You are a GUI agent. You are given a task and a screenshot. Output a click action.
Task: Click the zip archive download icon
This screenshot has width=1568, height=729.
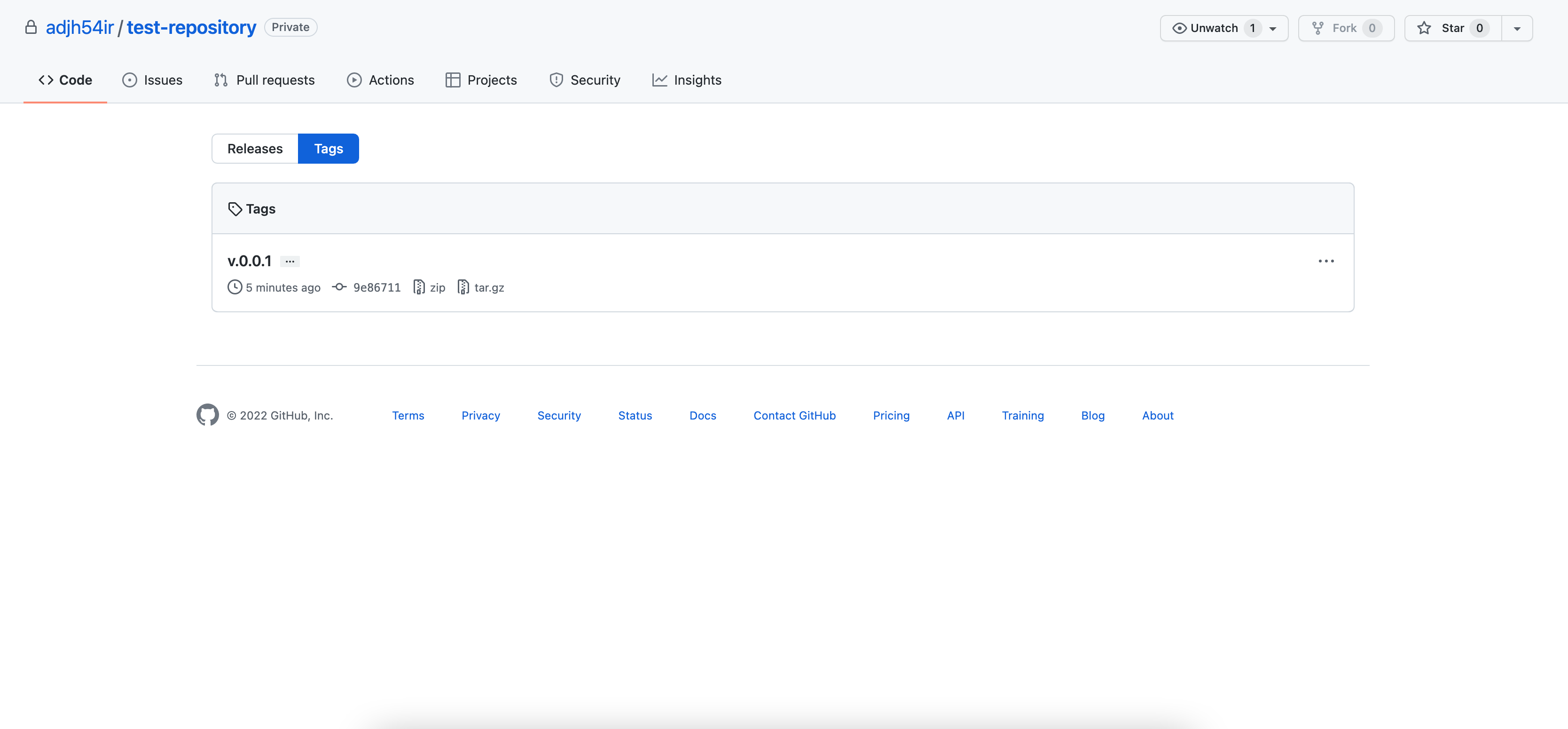tap(418, 287)
